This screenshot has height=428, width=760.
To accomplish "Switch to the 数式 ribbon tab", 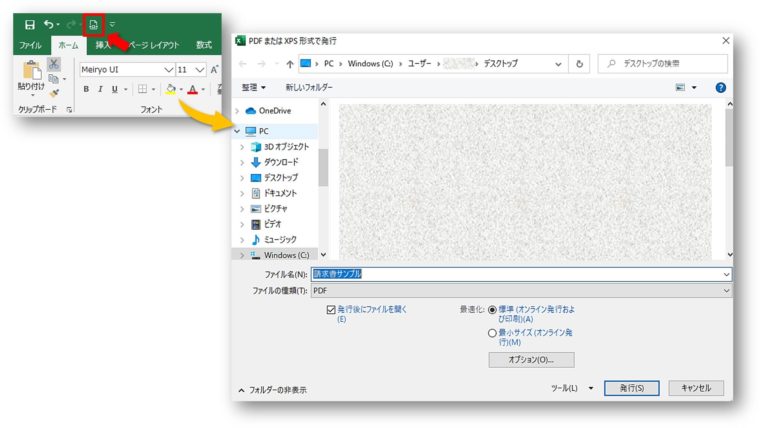I will click(204, 45).
